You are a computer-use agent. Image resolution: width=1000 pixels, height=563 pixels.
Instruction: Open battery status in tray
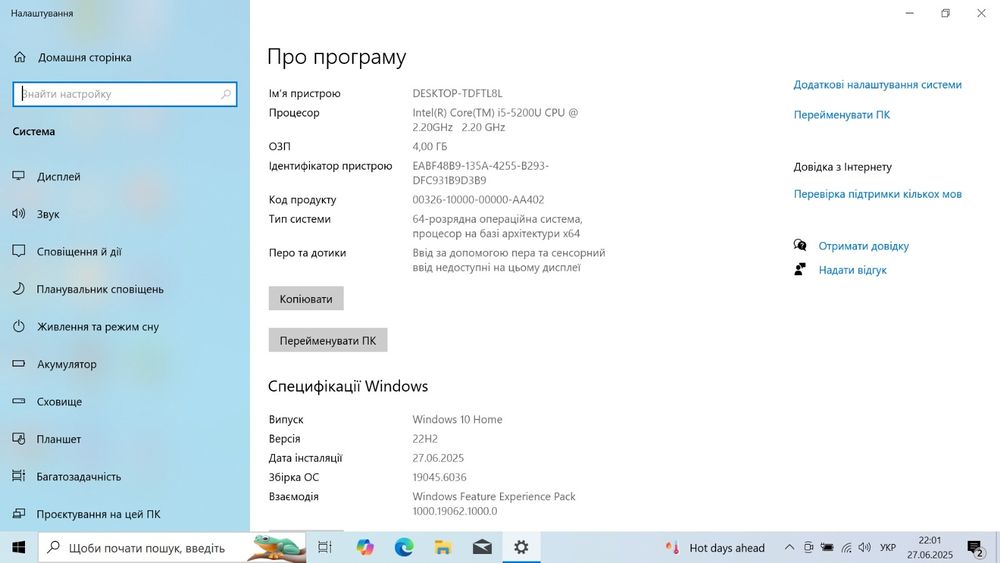(x=827, y=548)
